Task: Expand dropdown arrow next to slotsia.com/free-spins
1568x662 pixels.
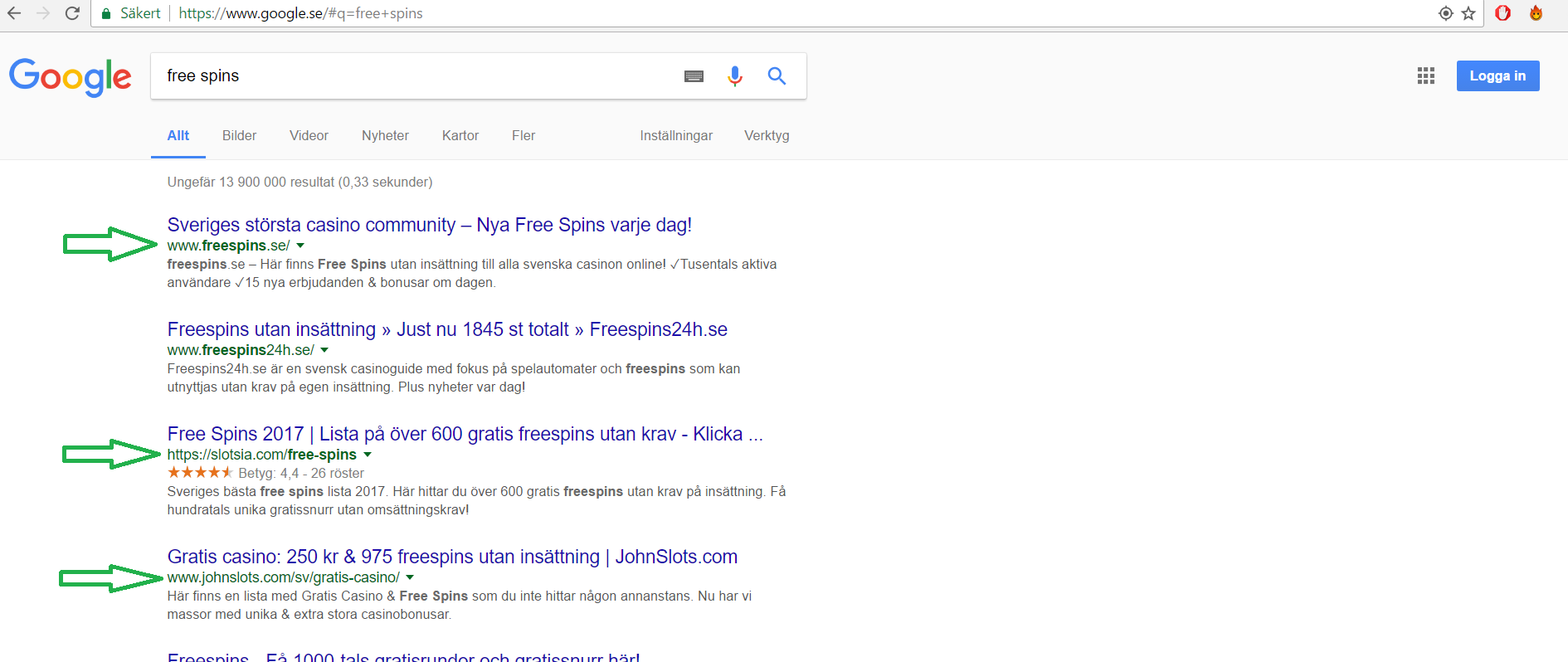Action: 368,455
